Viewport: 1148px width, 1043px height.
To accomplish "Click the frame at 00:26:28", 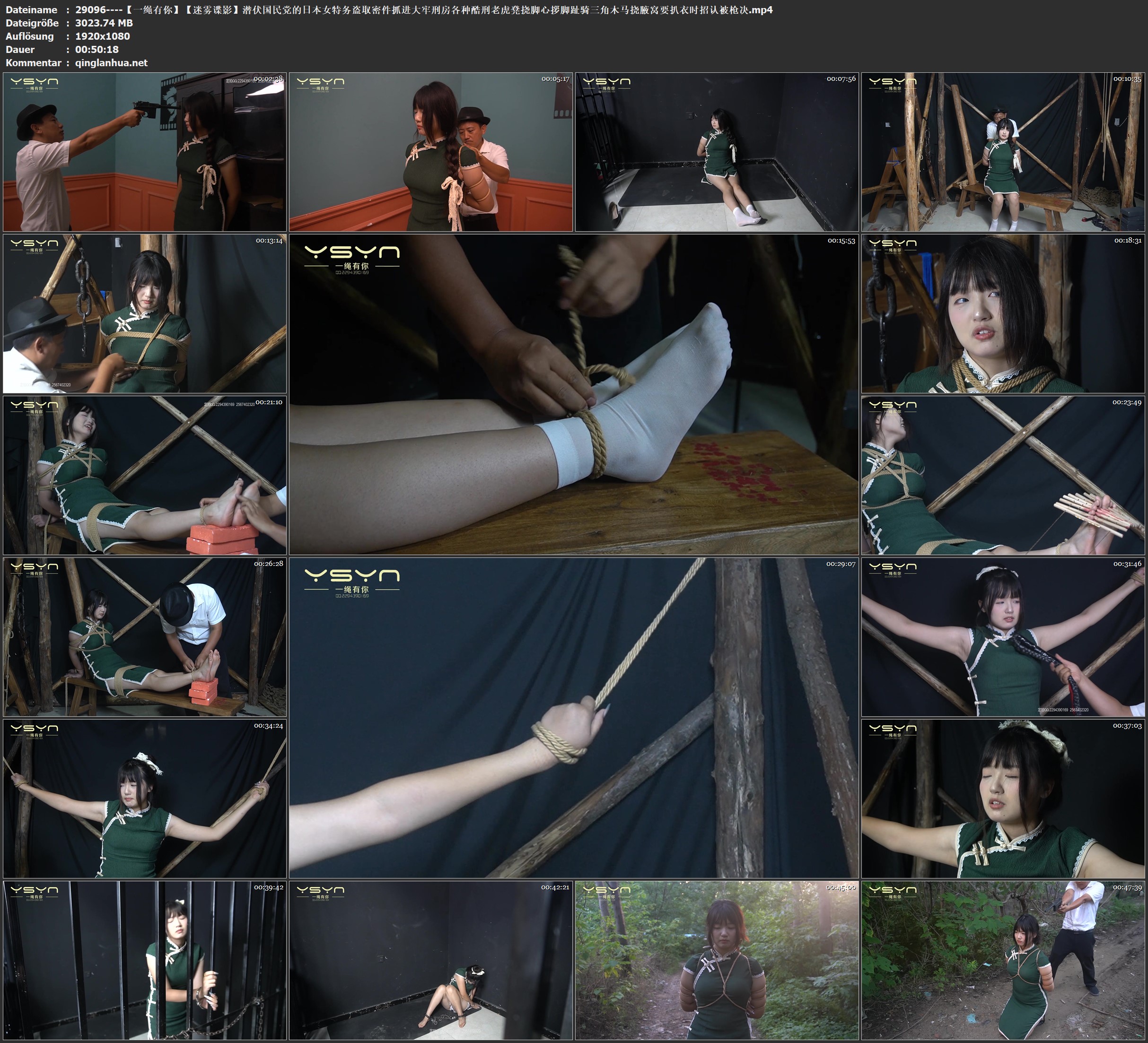I will [x=145, y=636].
